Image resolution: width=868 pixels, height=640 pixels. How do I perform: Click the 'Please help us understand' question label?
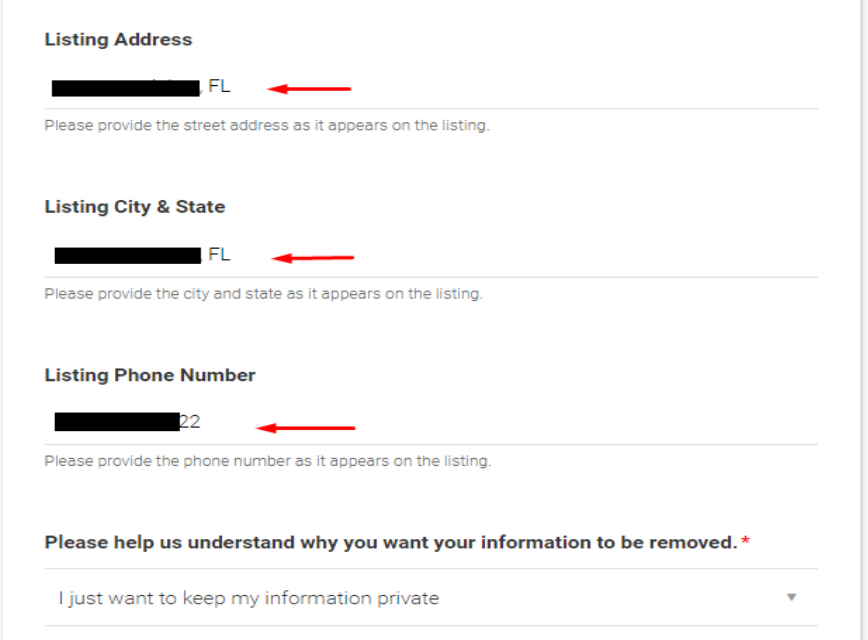tap(390, 543)
